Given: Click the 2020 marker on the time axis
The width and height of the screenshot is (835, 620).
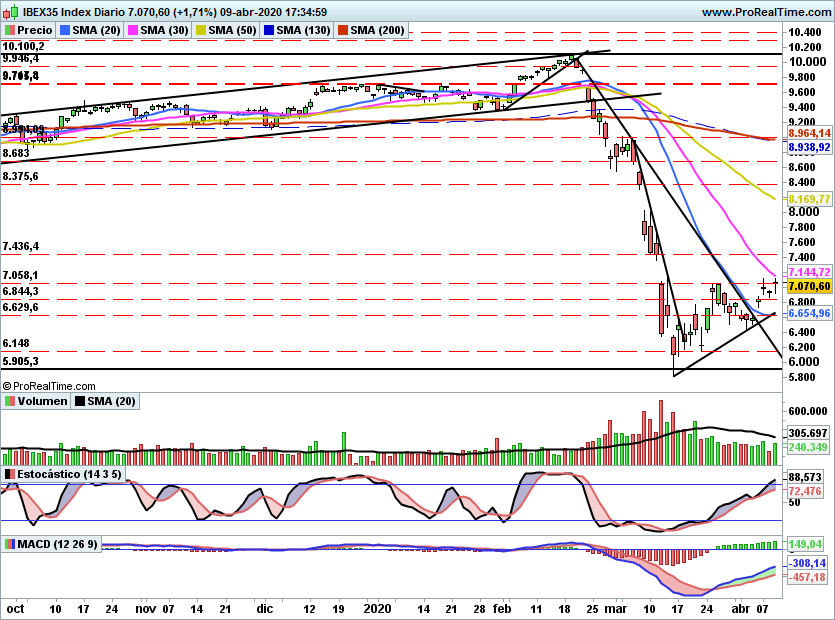Looking at the screenshot, I should click(x=377, y=608).
